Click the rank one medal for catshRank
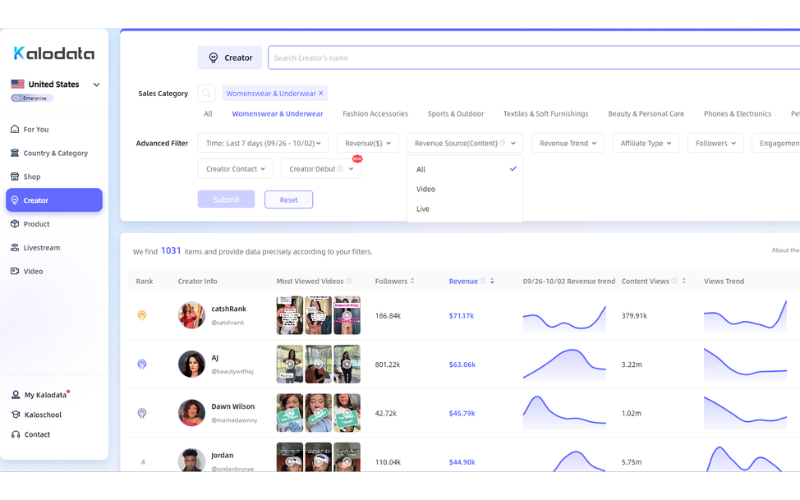800x500 pixels. [142, 315]
